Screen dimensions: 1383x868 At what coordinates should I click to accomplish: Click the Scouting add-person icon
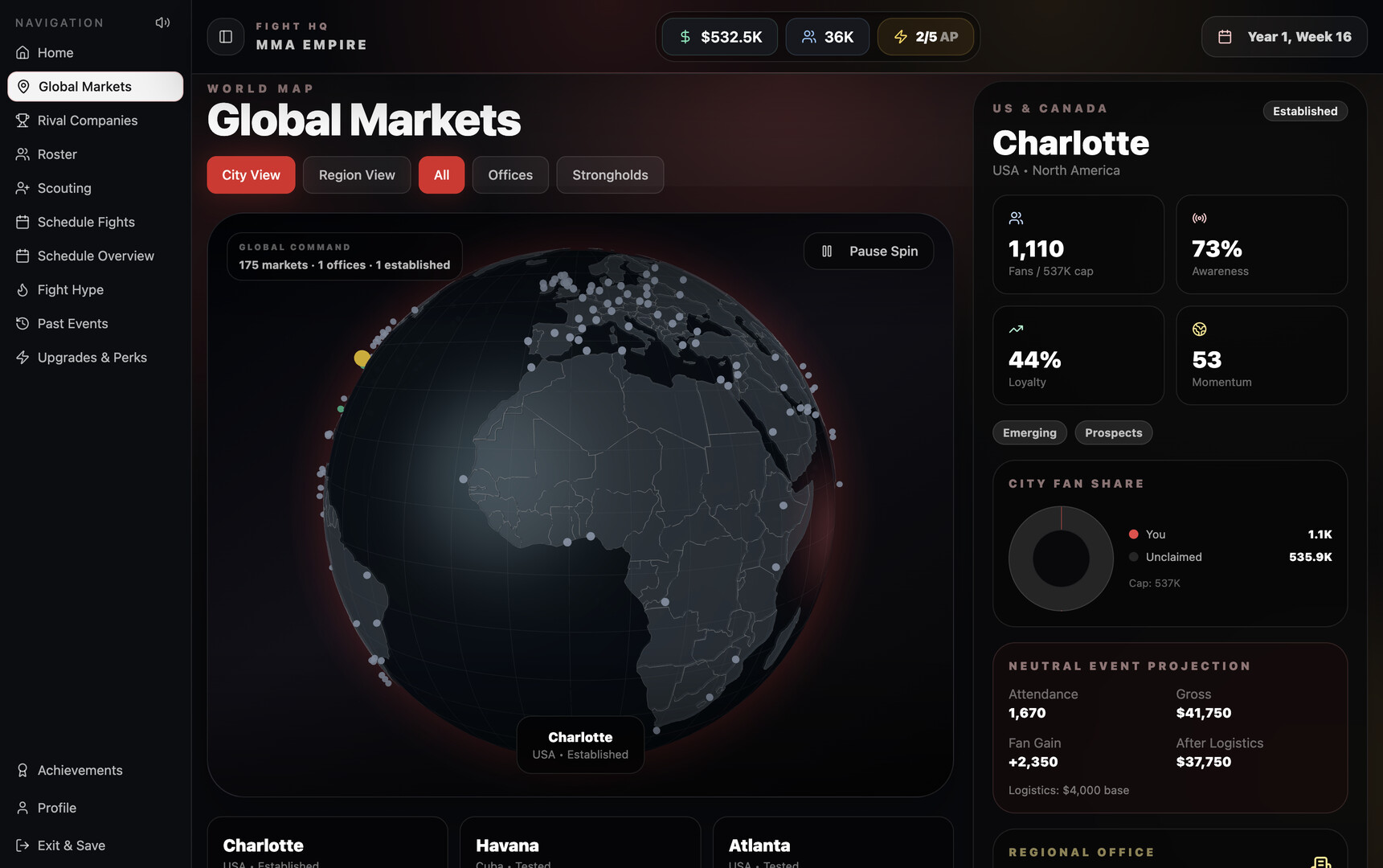point(23,188)
